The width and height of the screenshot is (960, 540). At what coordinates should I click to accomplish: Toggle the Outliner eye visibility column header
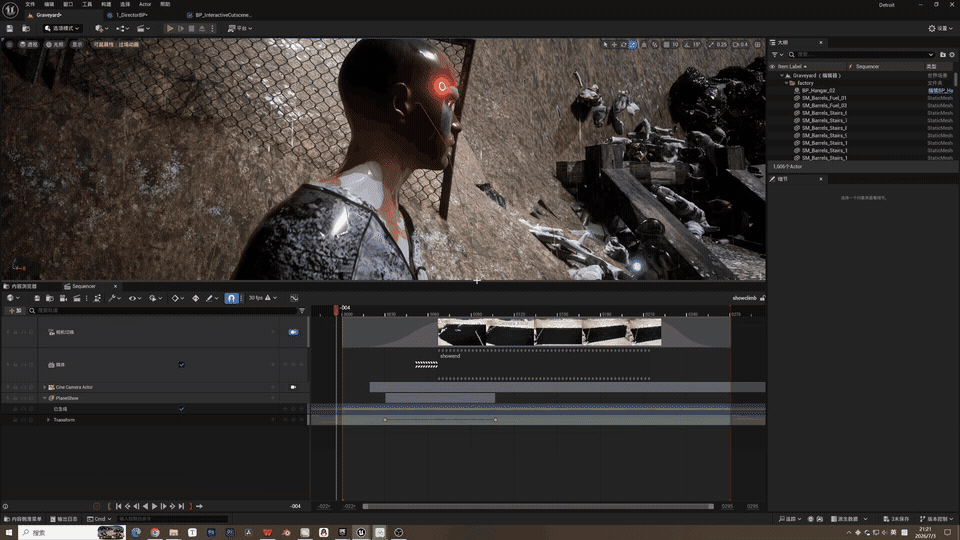click(773, 66)
